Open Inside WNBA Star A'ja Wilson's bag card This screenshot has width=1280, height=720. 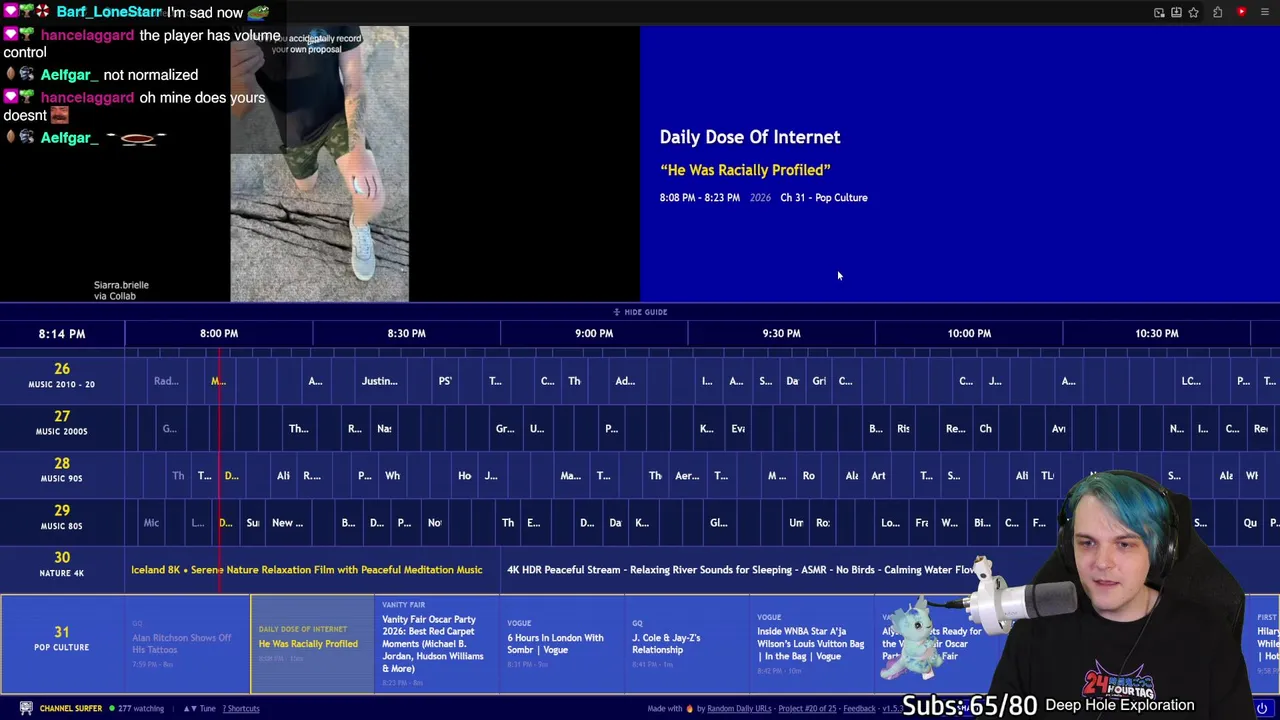coord(812,643)
